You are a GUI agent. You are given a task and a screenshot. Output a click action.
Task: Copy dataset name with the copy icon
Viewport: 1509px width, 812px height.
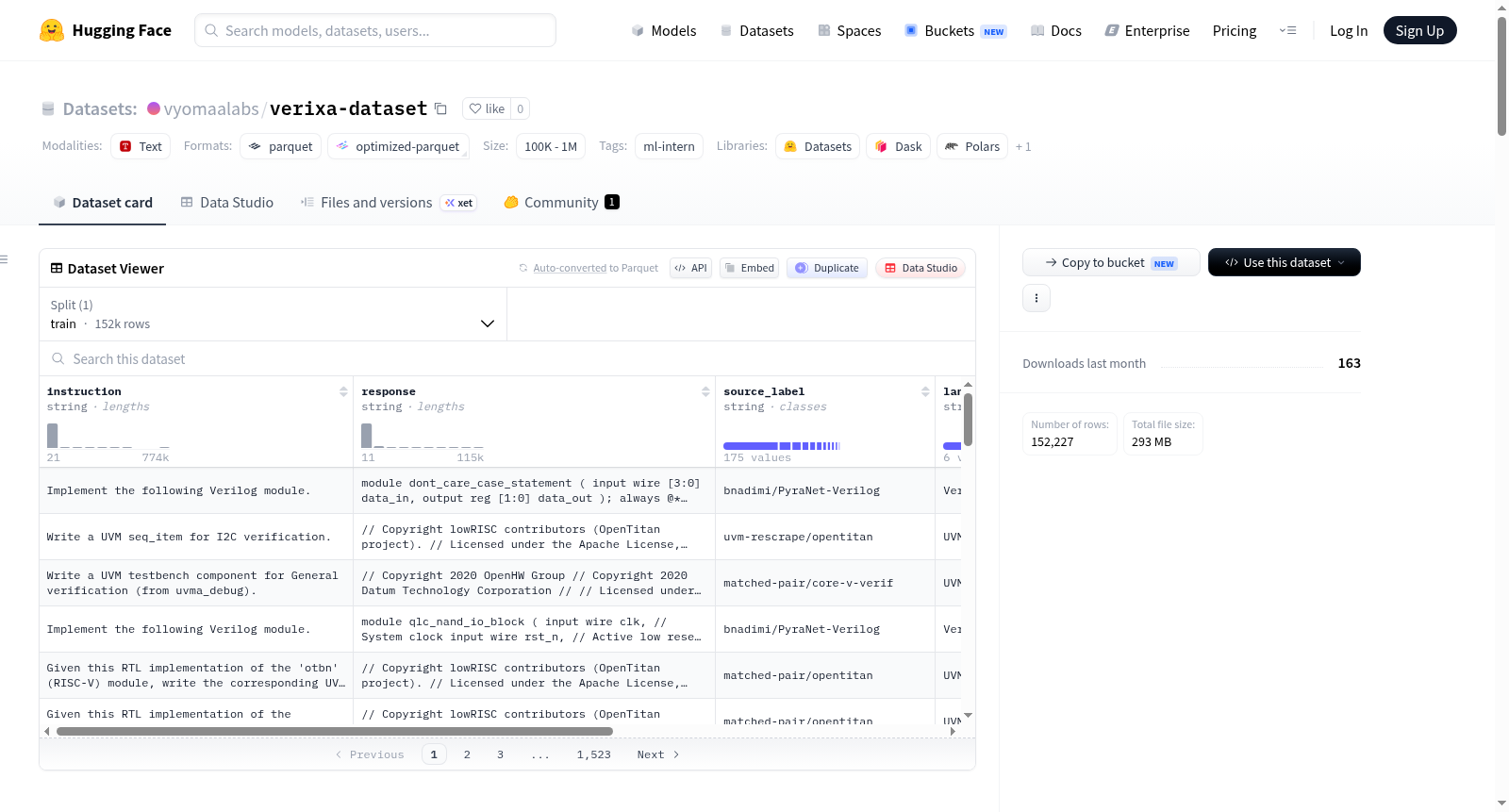440,108
